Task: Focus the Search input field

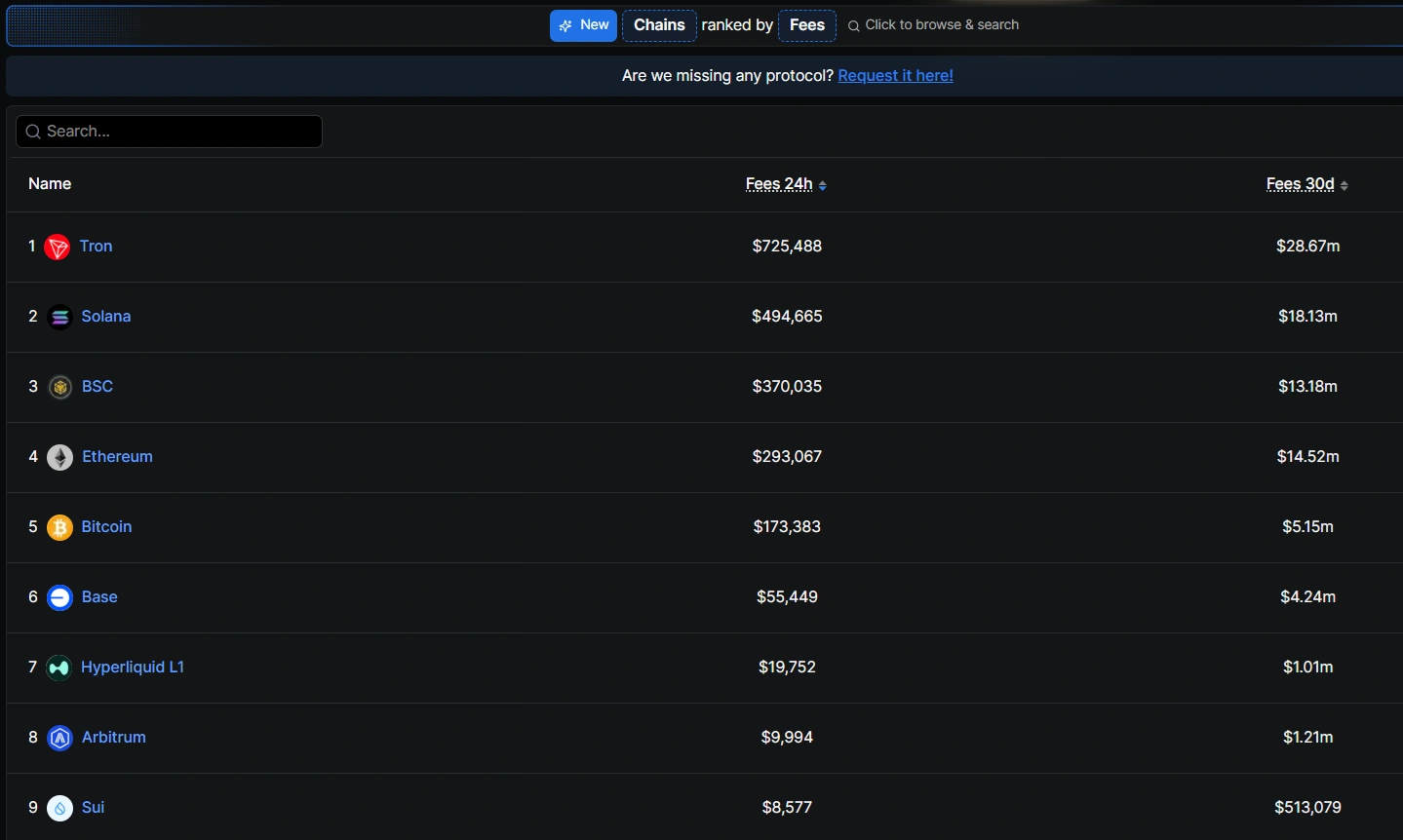Action: pos(169,132)
